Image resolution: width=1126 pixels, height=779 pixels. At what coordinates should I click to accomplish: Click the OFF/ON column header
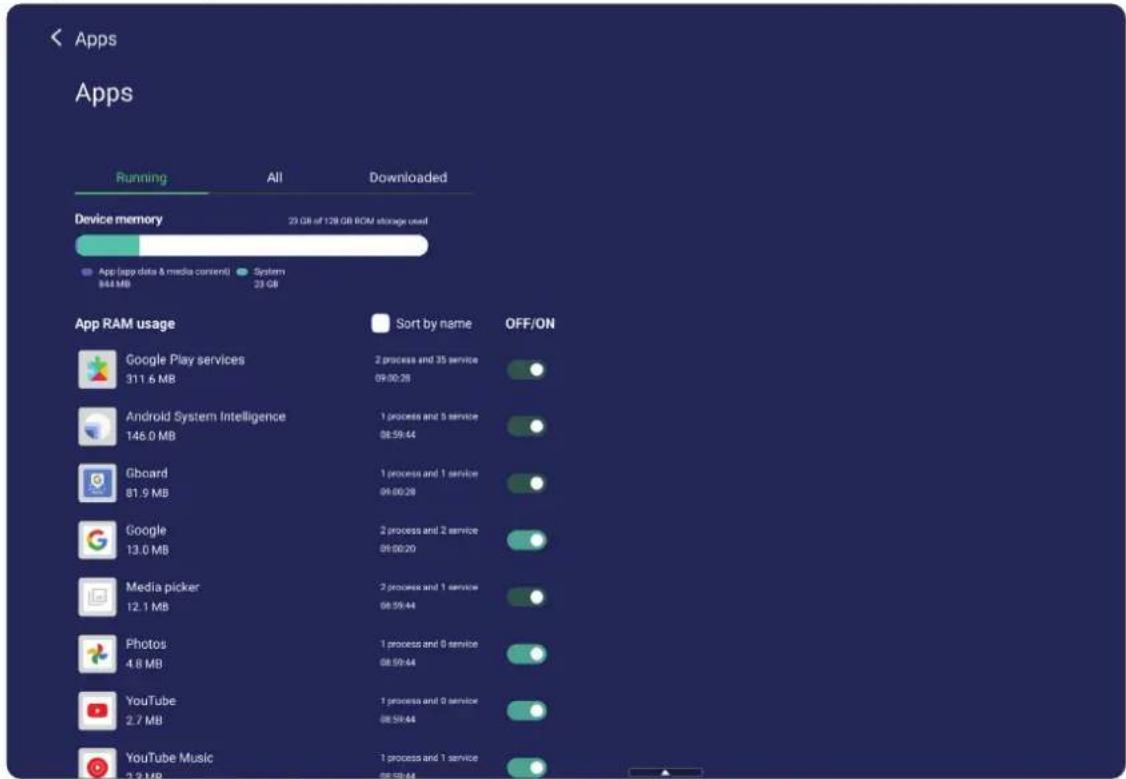point(530,324)
